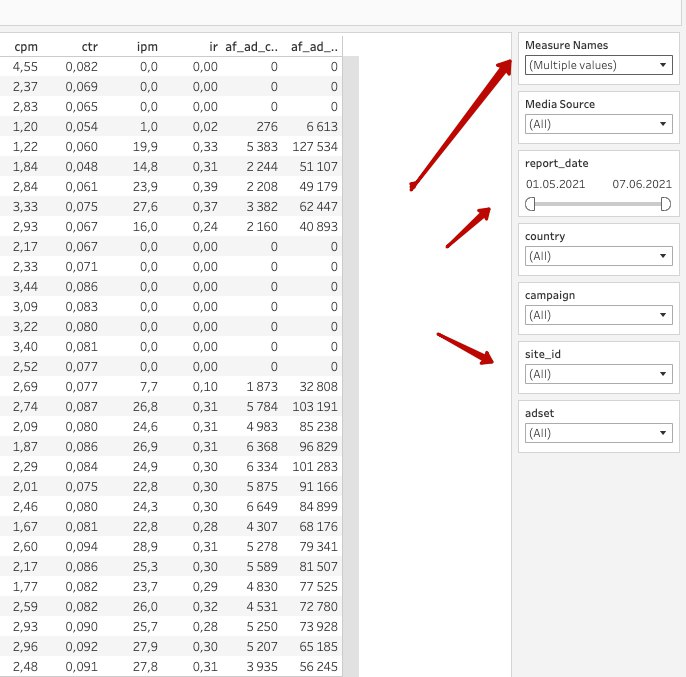Viewport: 686px width, 677px height.
Task: Click the cpm column header
Action: click(x=26, y=47)
